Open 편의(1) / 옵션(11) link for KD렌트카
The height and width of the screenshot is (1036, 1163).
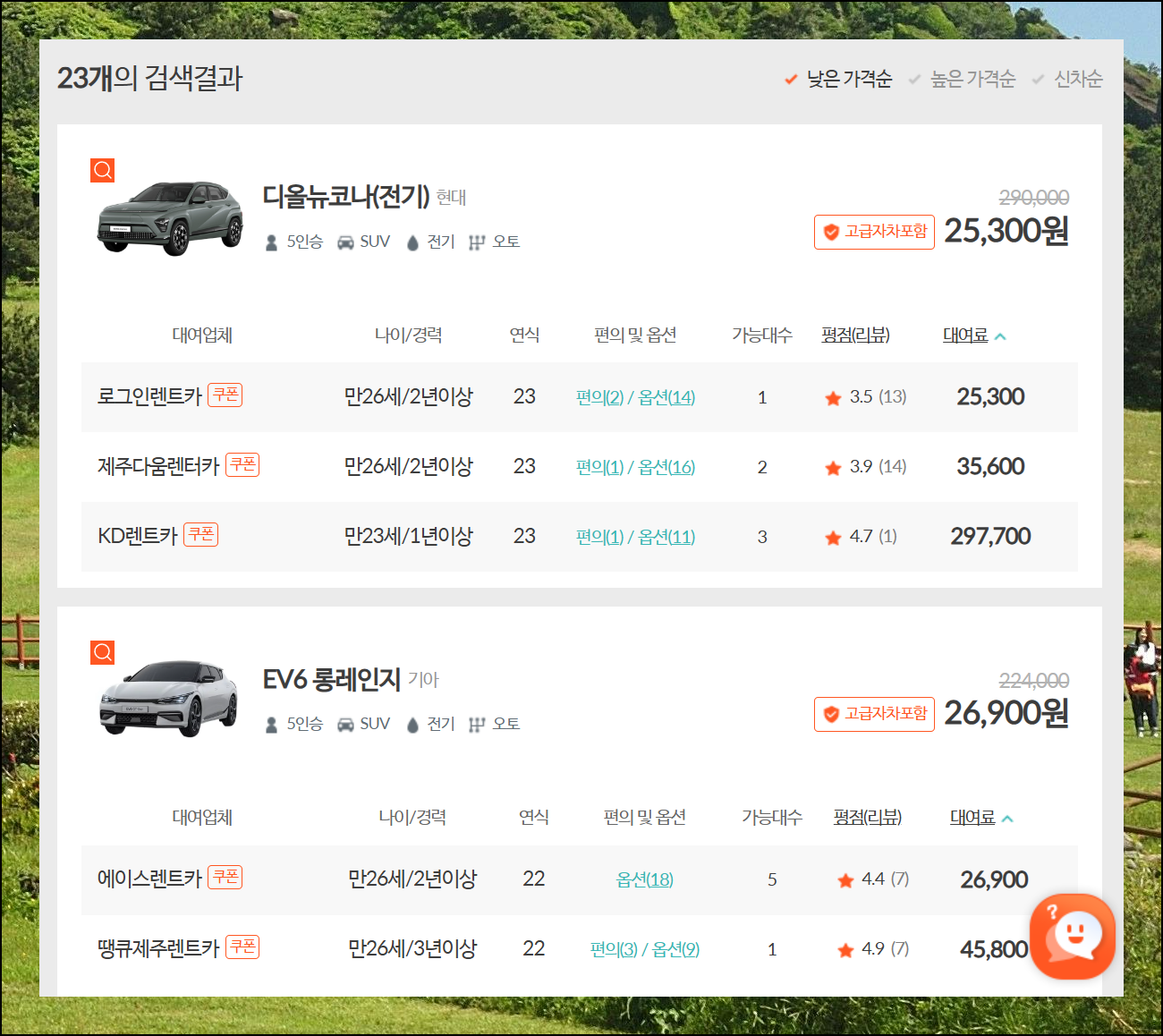click(635, 537)
